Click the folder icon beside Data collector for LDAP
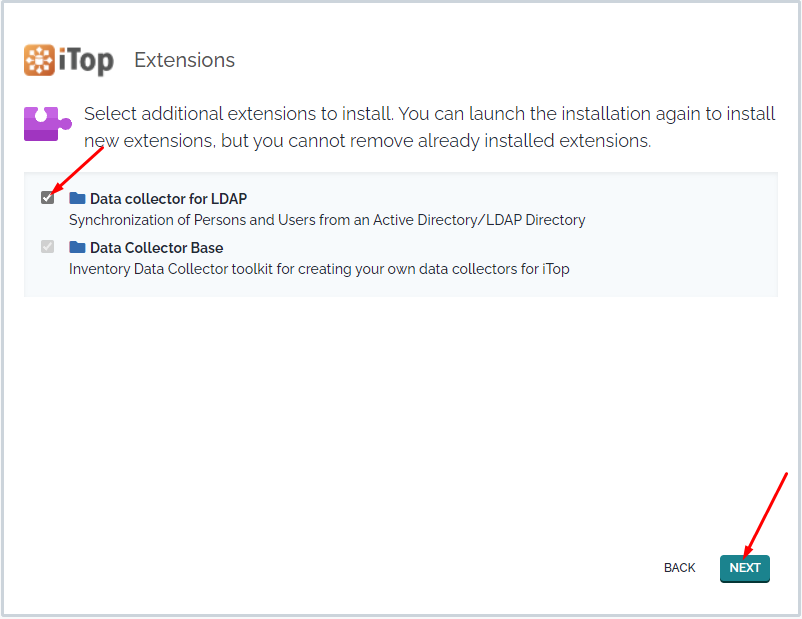 77,198
